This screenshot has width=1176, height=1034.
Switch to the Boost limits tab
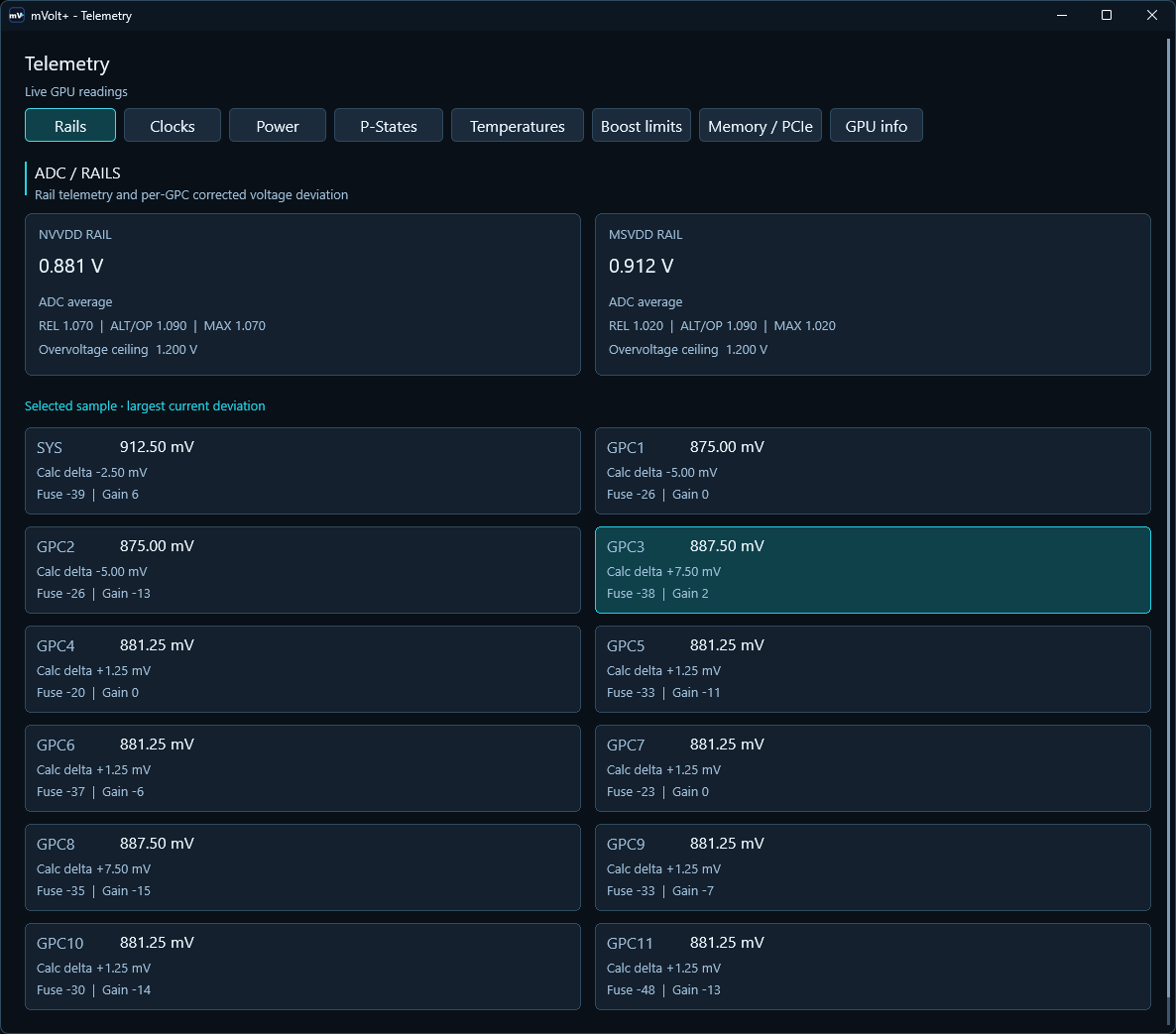click(642, 125)
